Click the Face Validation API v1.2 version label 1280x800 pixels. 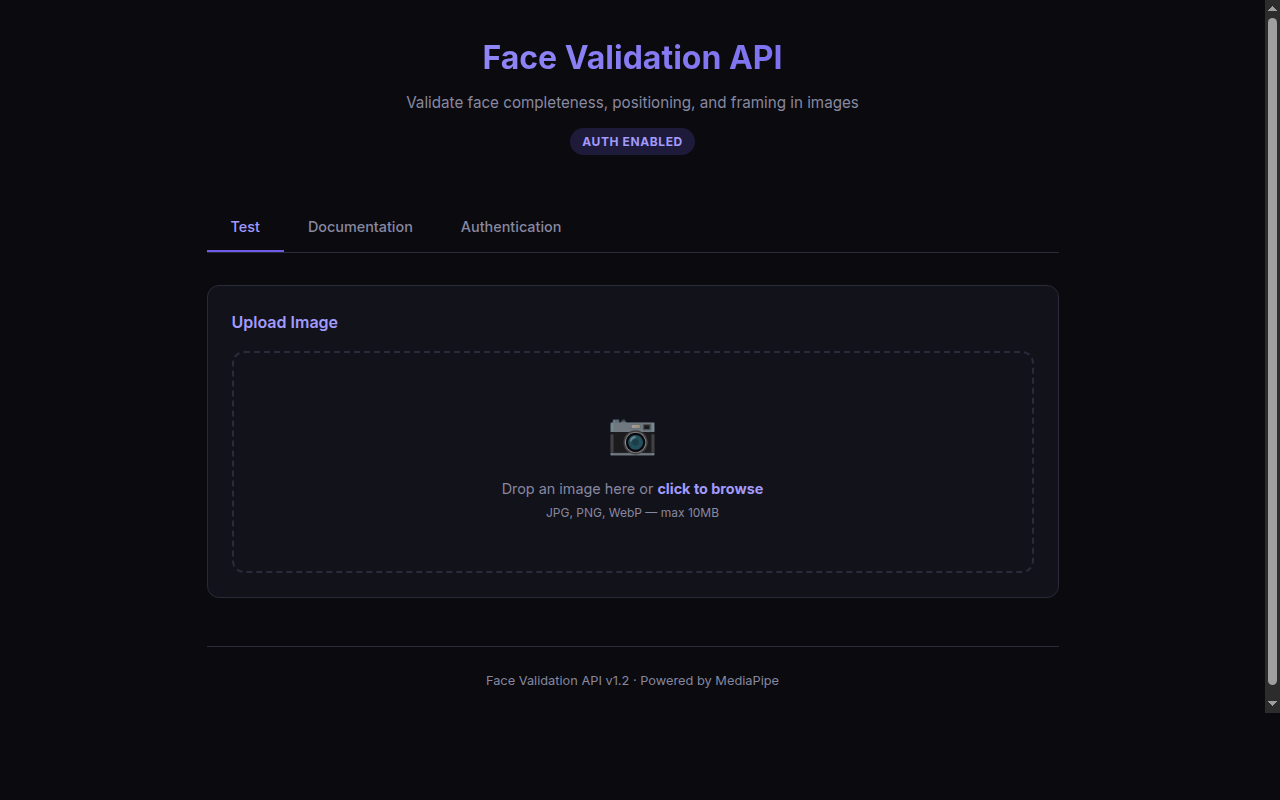point(556,680)
